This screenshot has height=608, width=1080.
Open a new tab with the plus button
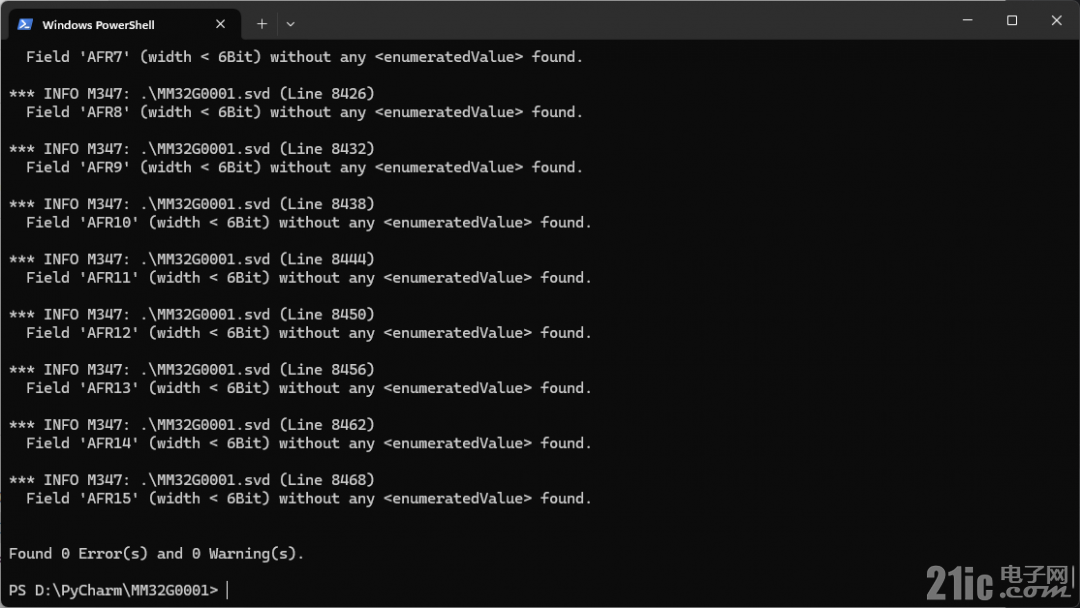[x=262, y=24]
